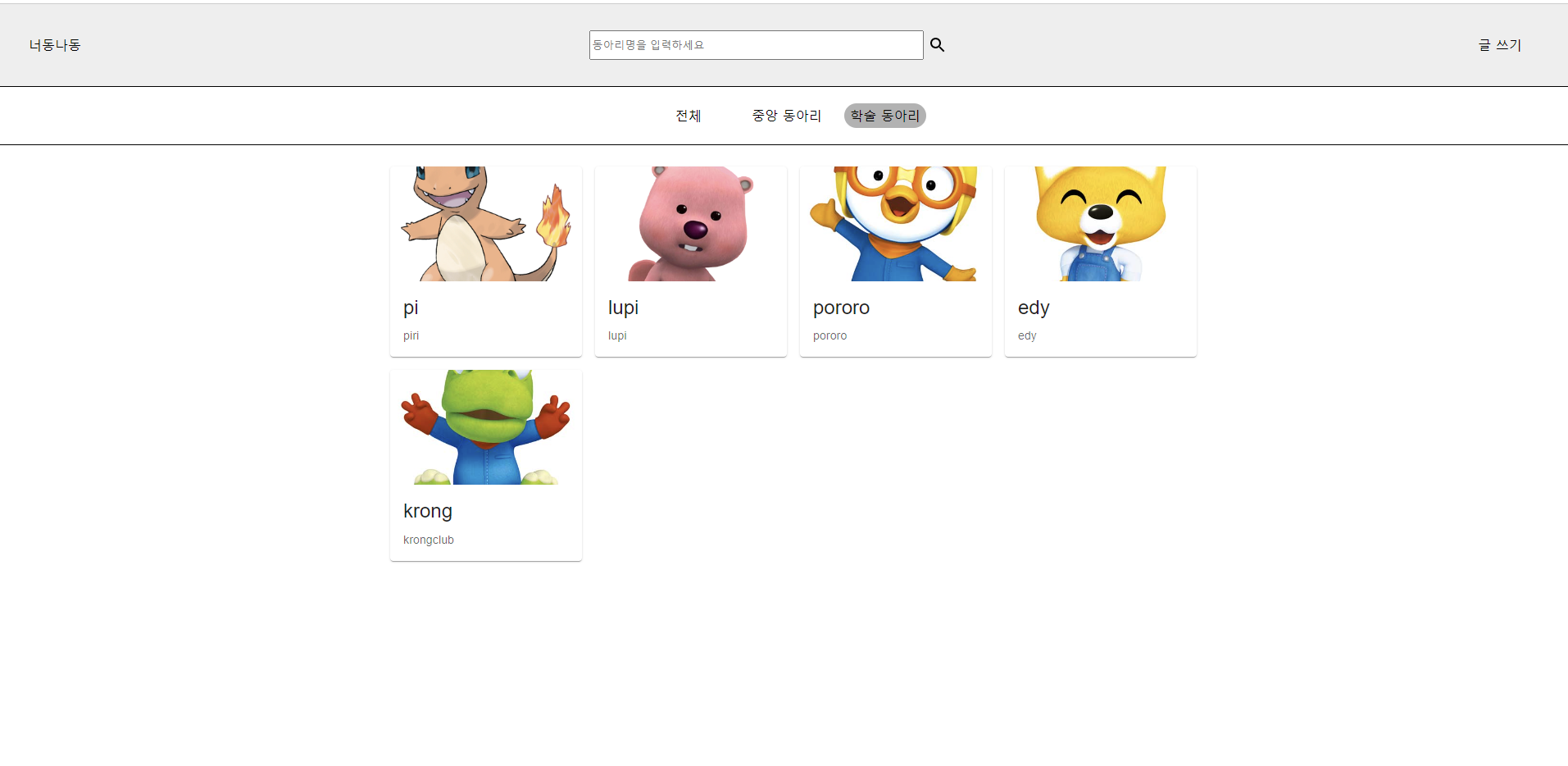1568x766 pixels.
Task: Click the 'piri' subtitle text
Action: click(411, 335)
